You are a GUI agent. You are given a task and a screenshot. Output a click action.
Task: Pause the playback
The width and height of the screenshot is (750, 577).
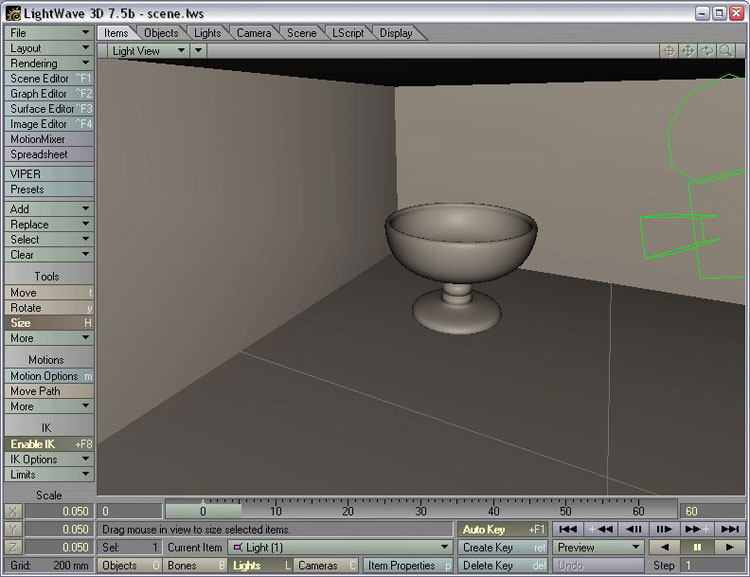697,548
